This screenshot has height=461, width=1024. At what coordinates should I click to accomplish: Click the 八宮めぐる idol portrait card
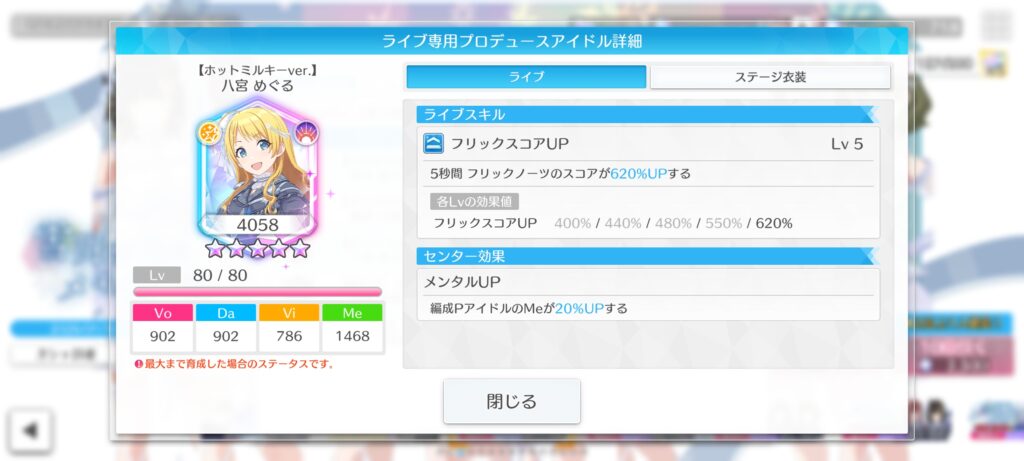pyautogui.click(x=257, y=168)
